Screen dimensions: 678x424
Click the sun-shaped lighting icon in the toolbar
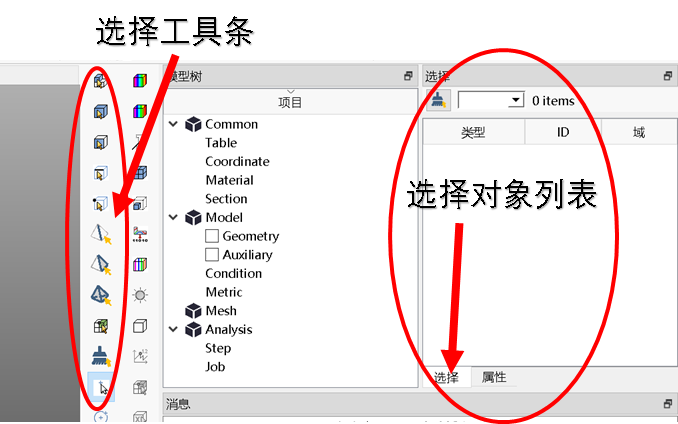pyautogui.click(x=140, y=295)
